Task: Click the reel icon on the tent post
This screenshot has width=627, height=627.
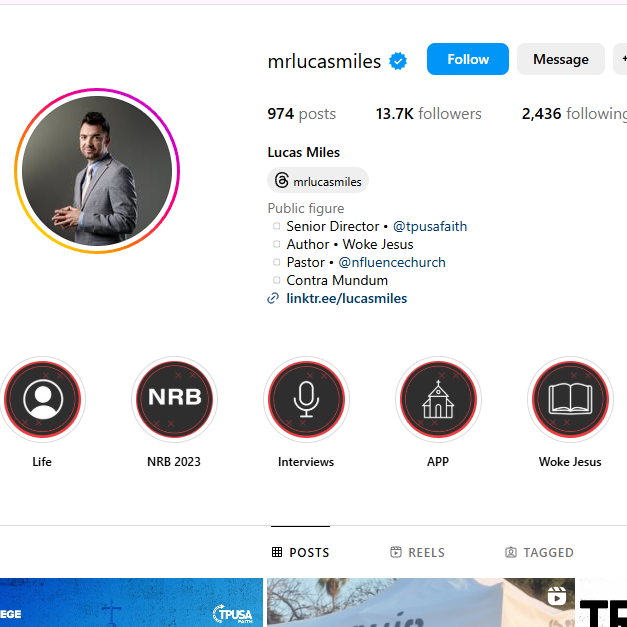Action: (557, 596)
